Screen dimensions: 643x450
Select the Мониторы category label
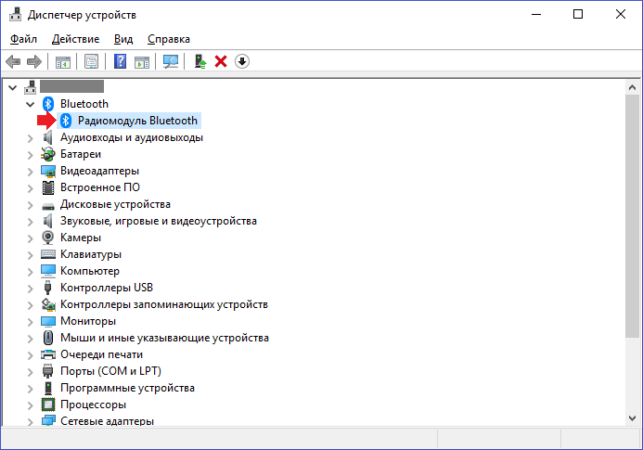tap(88, 321)
